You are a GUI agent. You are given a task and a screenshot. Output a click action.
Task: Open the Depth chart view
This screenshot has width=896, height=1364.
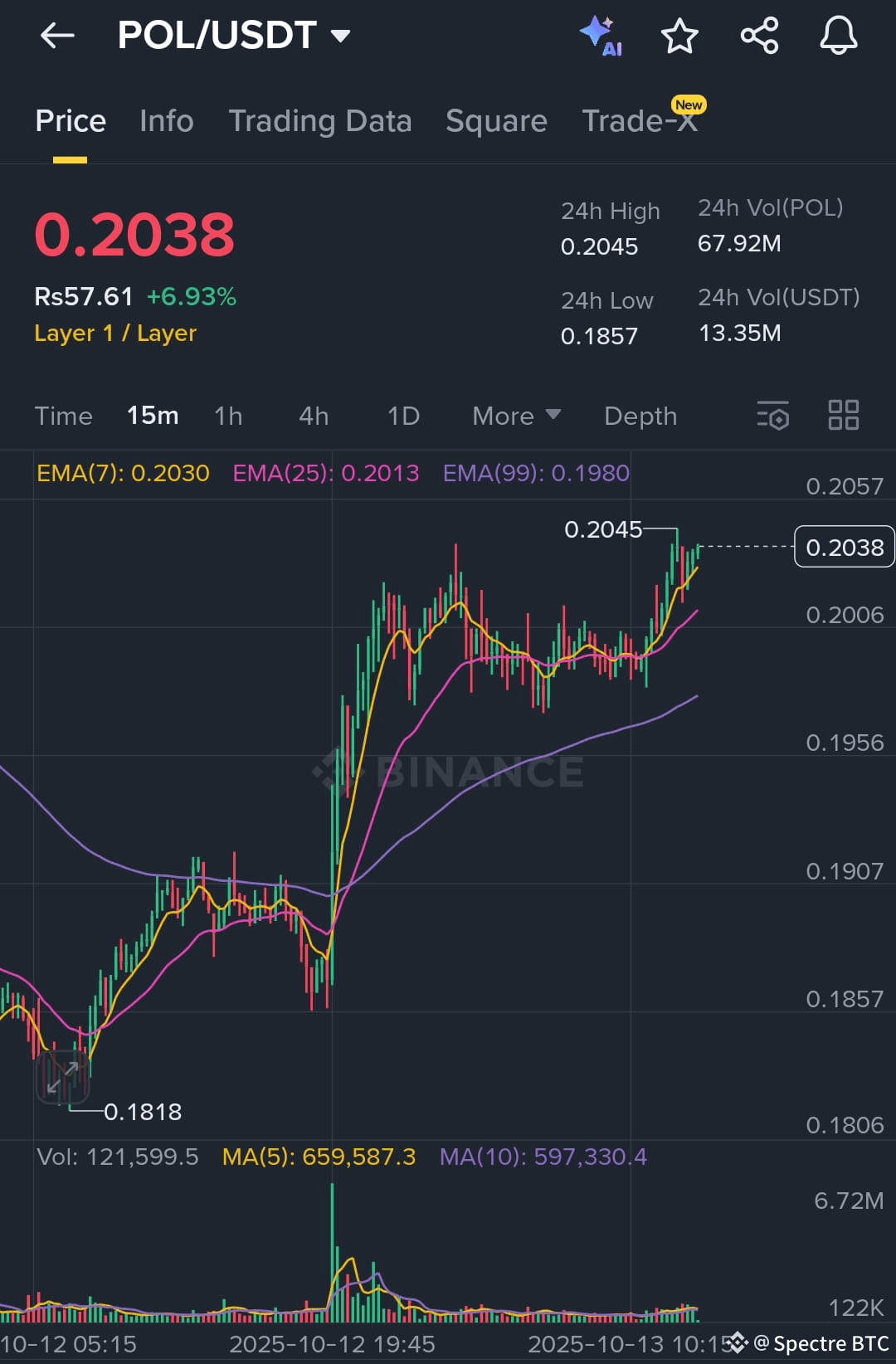pyautogui.click(x=640, y=416)
